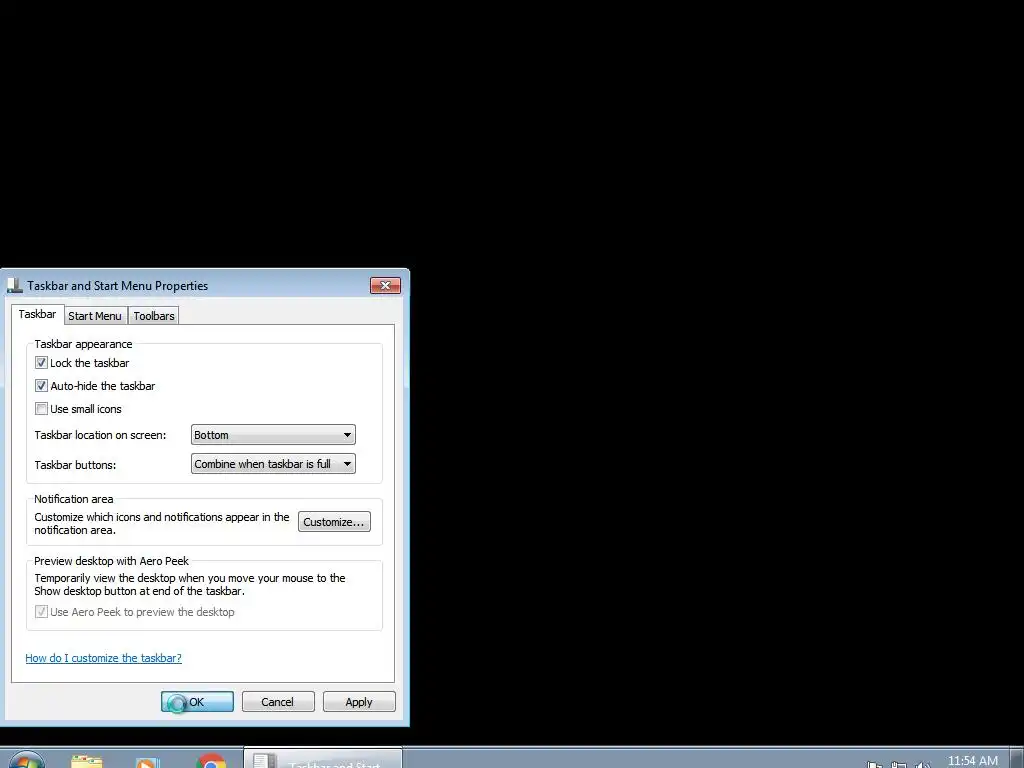This screenshot has height=768, width=1024.
Task: Click the Taskbar and Start taskbar button
Action: pos(323,759)
